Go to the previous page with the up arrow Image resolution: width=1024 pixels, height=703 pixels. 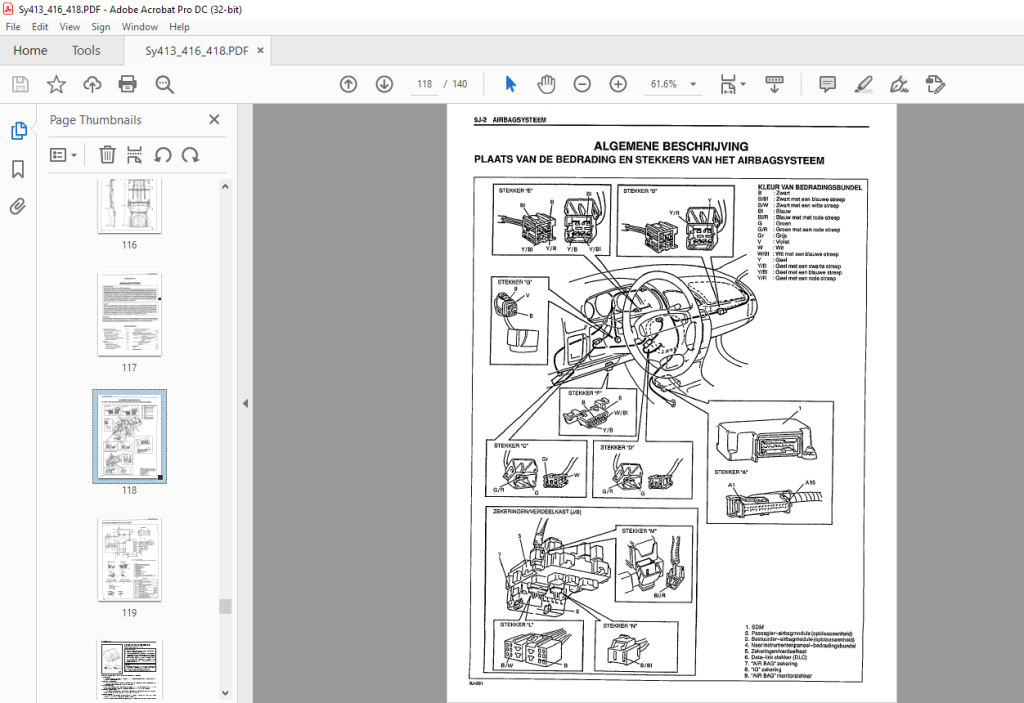pos(348,84)
